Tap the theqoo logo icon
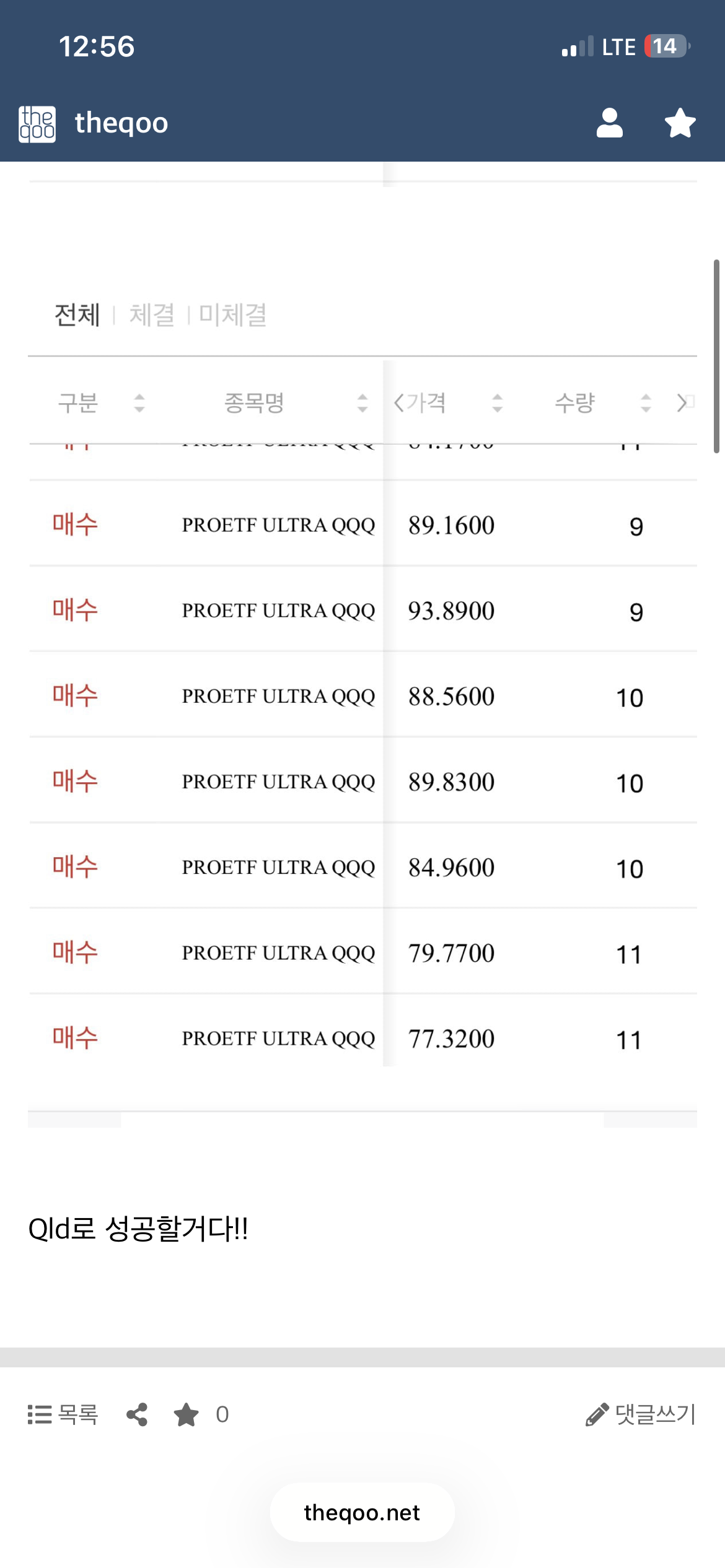The width and height of the screenshot is (725, 1568). (37, 124)
